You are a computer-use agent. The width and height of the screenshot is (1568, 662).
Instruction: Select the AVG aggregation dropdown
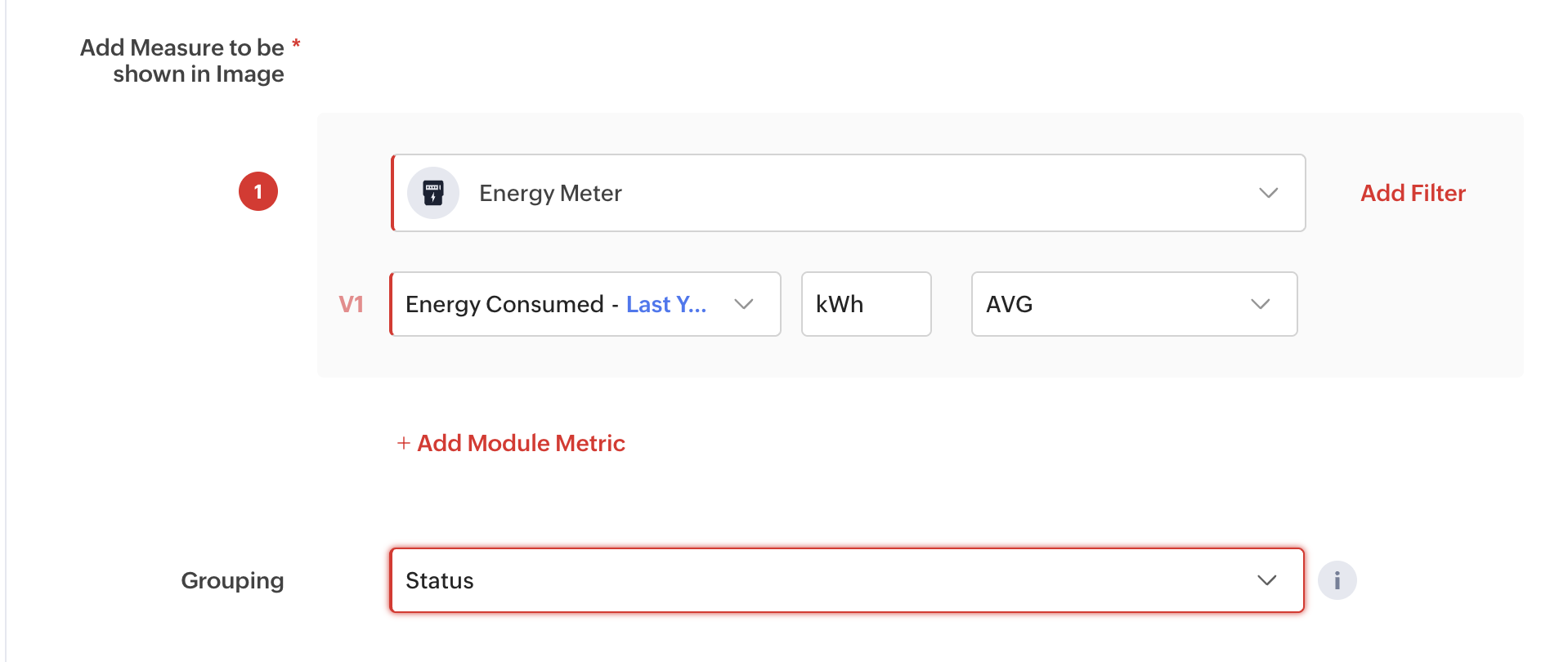pos(1112,304)
